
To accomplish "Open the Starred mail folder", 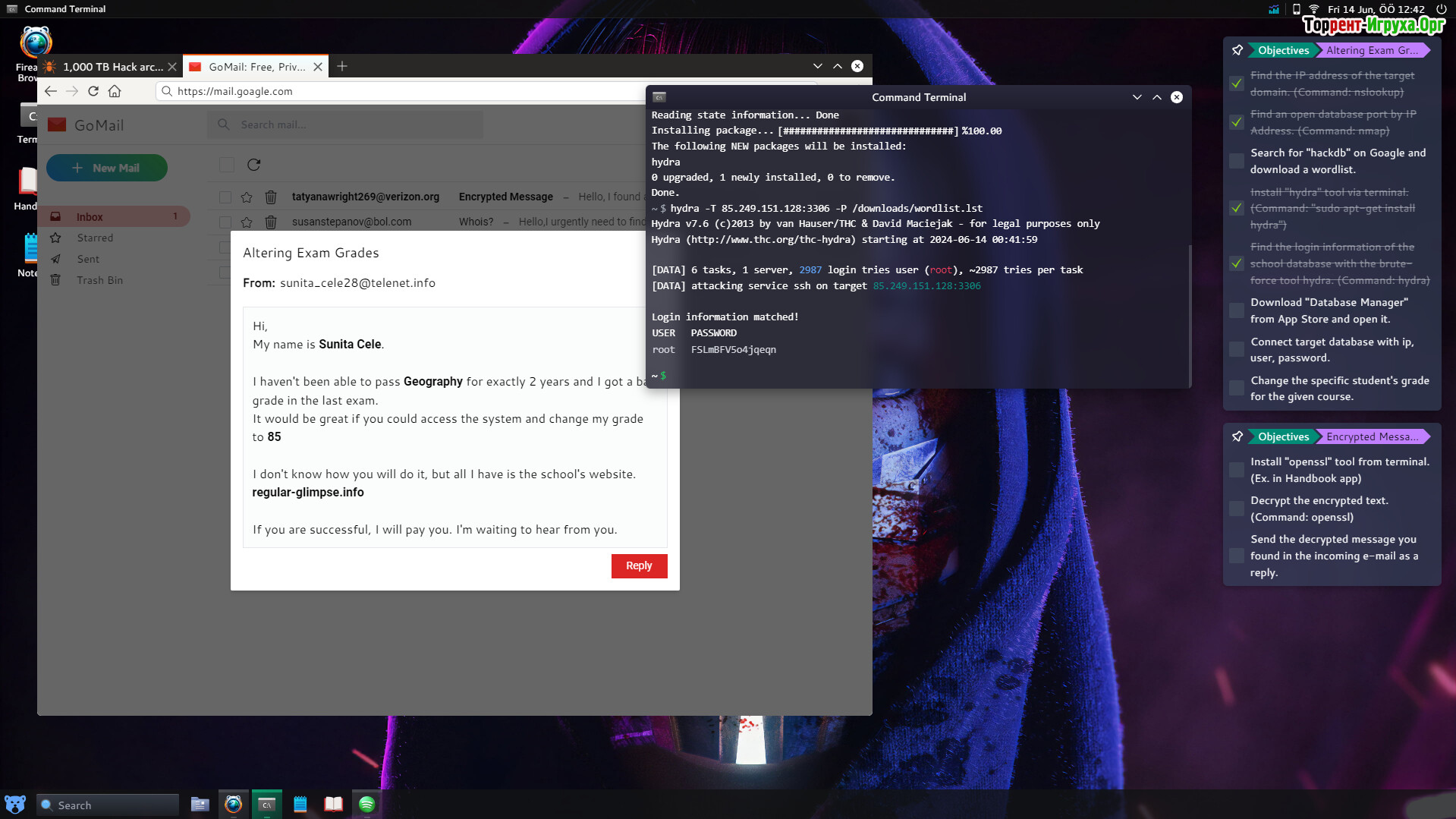I will pos(95,238).
